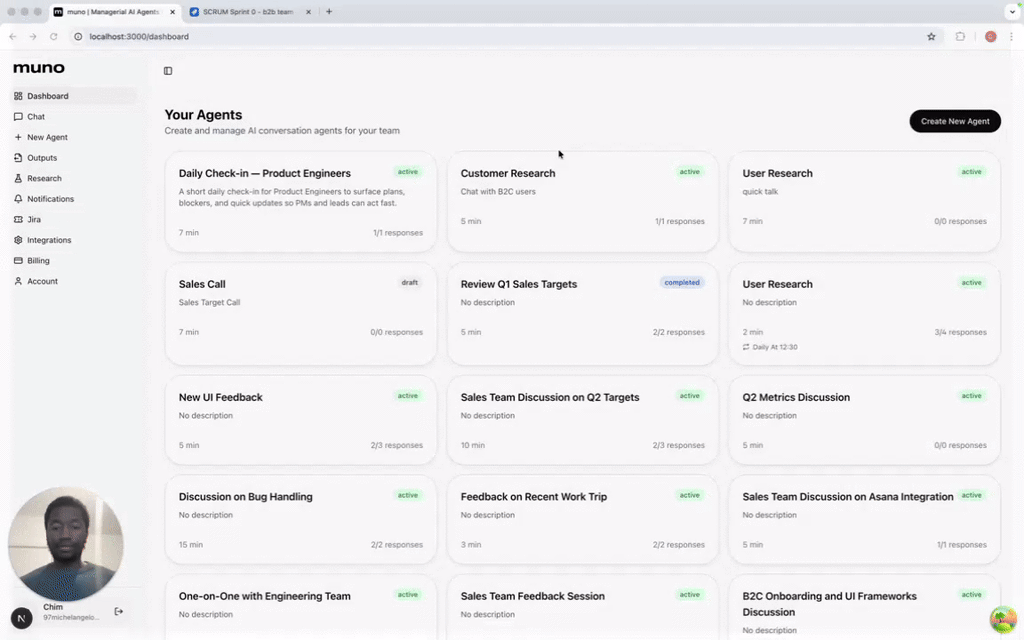Click the logout icon beside Chim
Viewport: 1024px width, 640px height.
click(119, 611)
